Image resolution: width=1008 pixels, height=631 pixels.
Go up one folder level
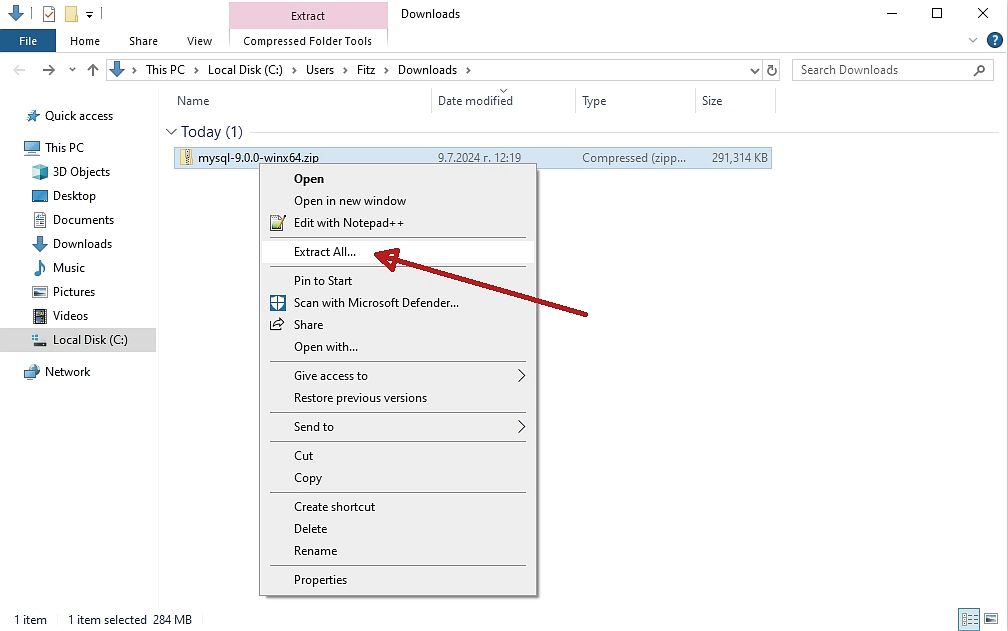93,70
